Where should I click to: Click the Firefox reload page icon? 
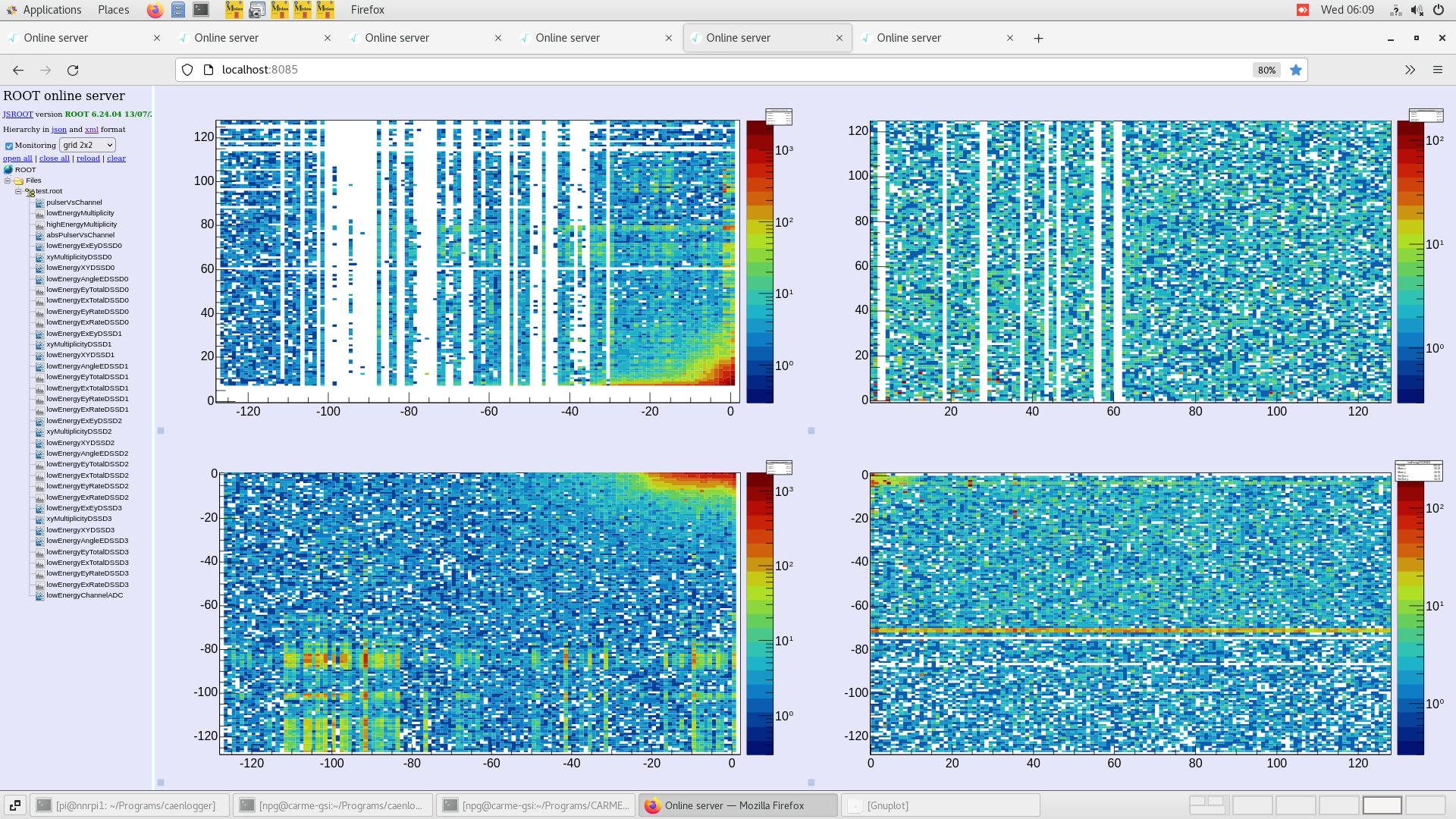pyautogui.click(x=73, y=70)
